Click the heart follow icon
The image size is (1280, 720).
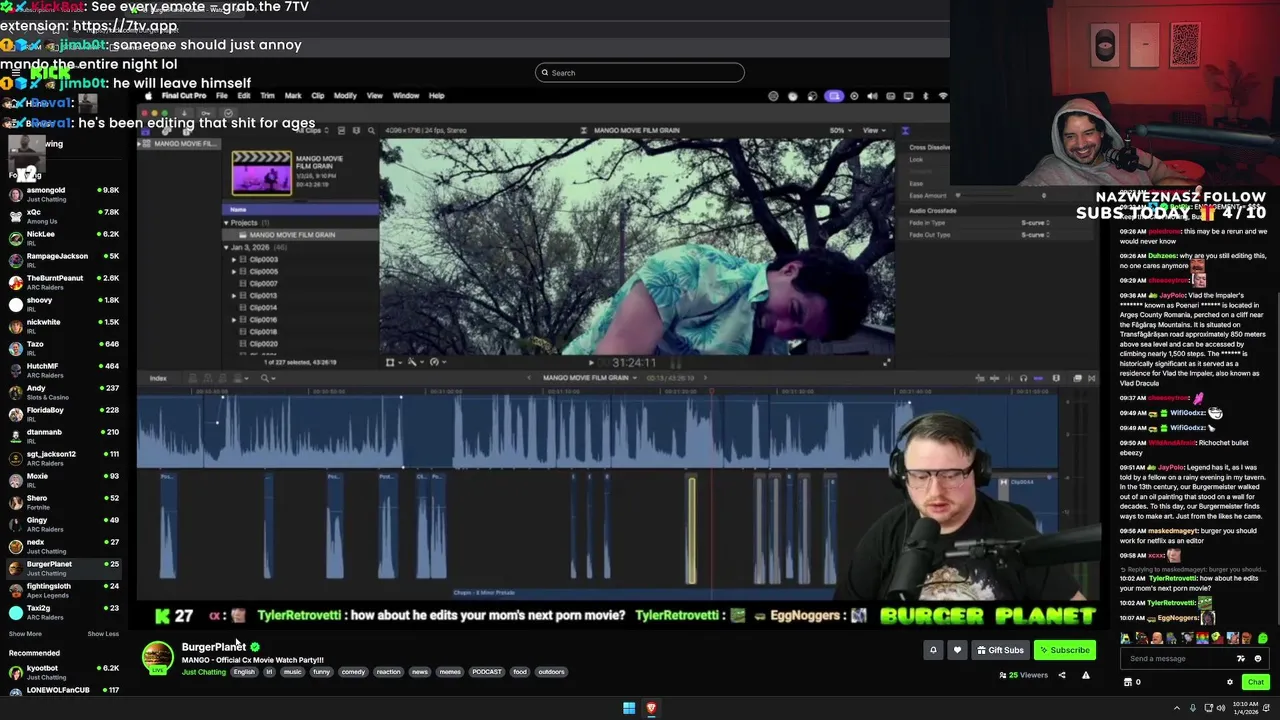[957, 650]
